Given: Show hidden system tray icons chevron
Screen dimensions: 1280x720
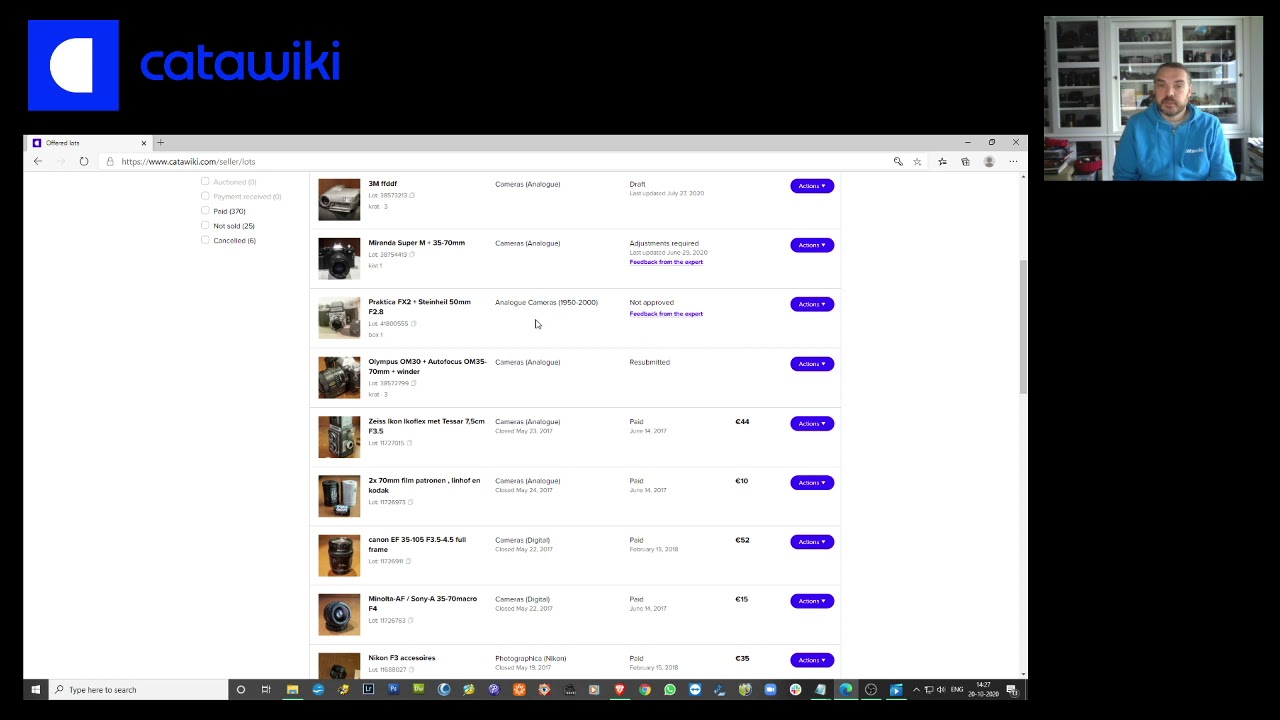Looking at the screenshot, I should [916, 689].
